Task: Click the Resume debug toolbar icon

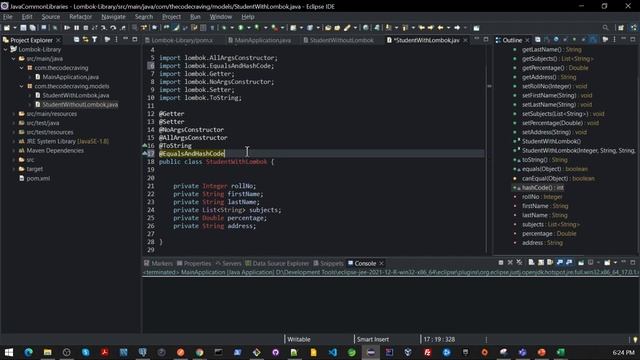Action: tap(67, 28)
